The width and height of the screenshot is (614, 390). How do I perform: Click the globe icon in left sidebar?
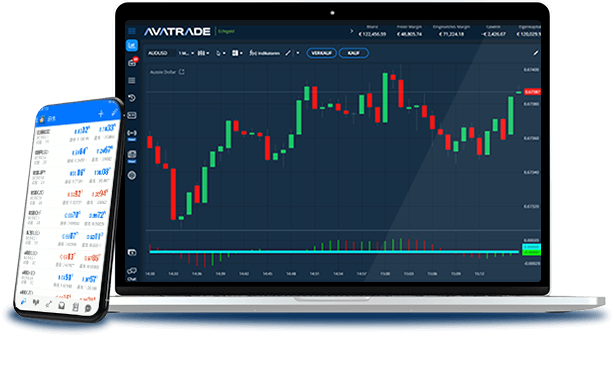click(132, 175)
